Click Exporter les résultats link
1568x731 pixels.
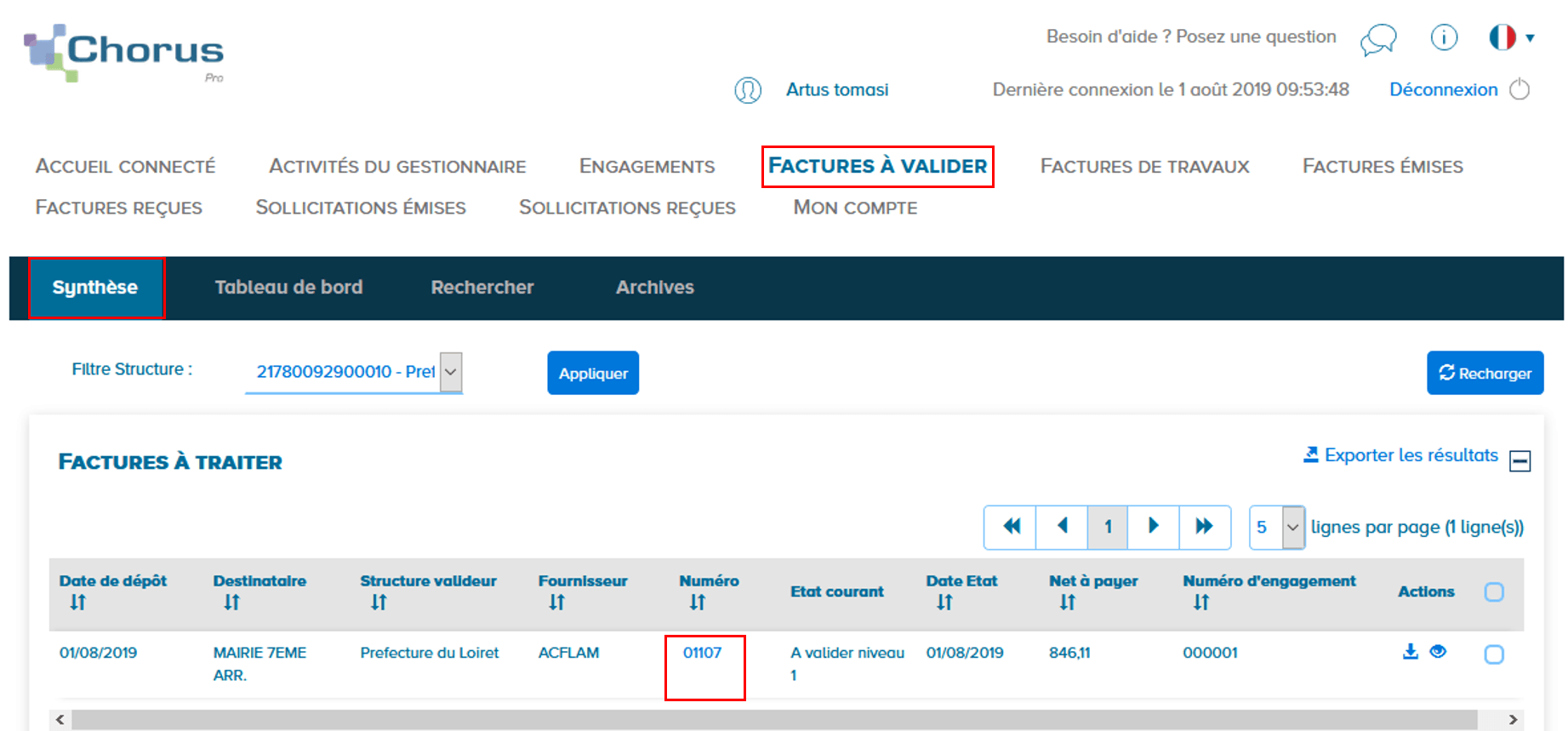point(1400,455)
